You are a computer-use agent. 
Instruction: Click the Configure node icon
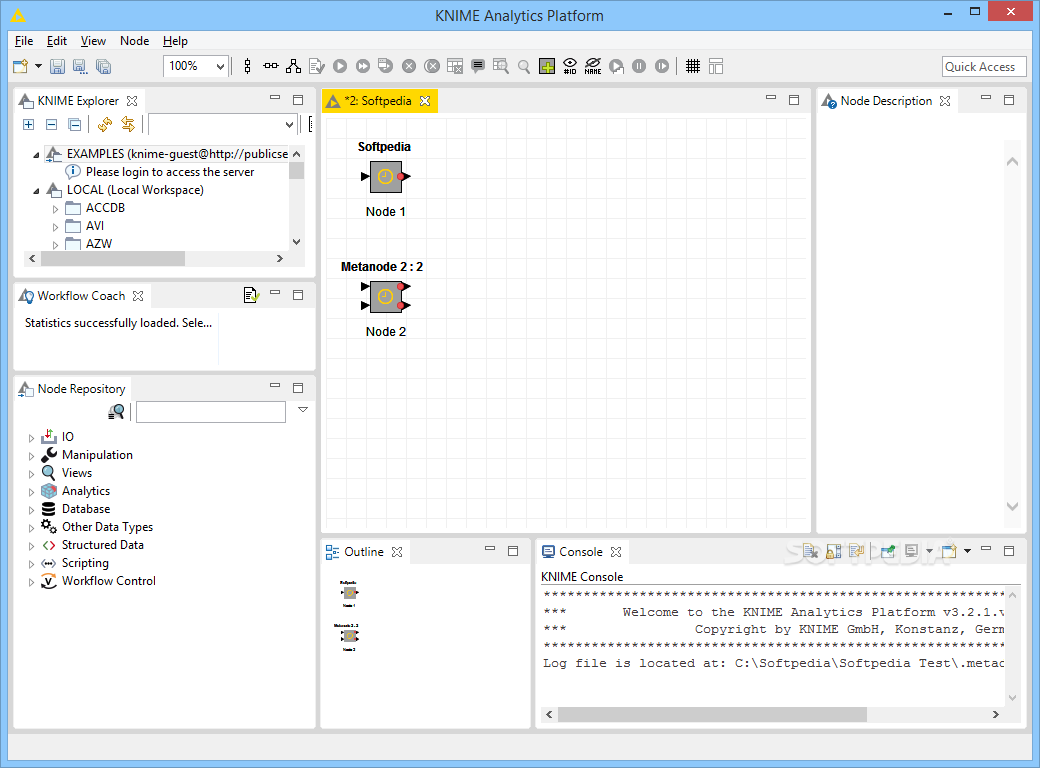click(317, 66)
